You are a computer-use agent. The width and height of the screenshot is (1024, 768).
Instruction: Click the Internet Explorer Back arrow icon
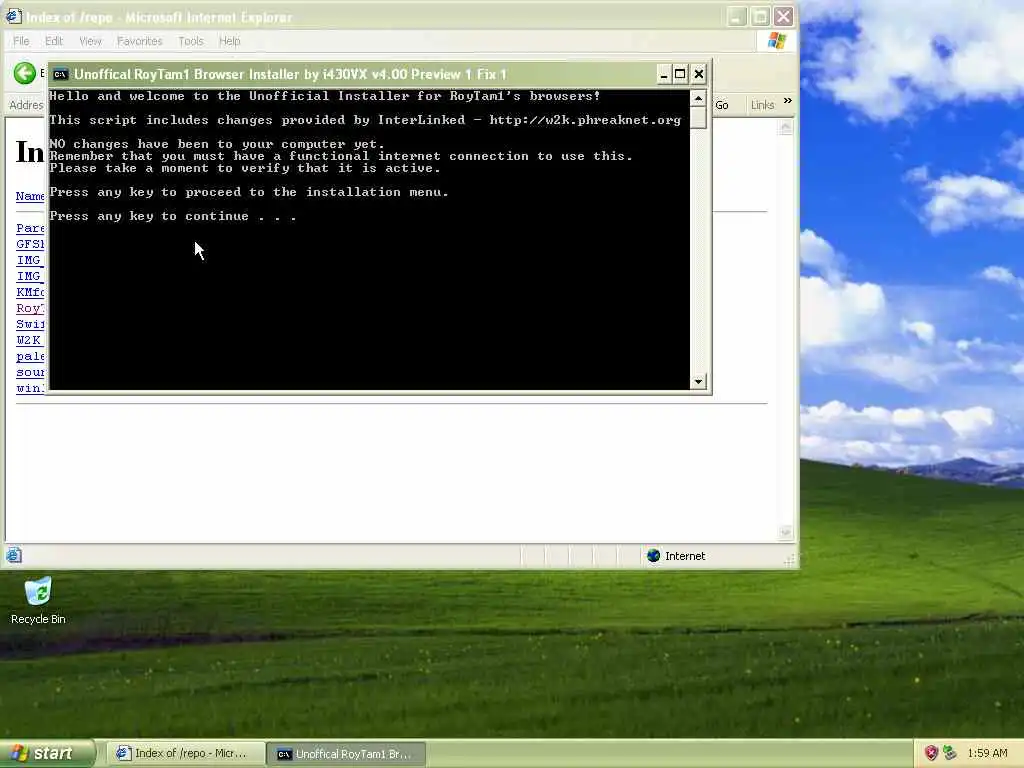coord(25,73)
